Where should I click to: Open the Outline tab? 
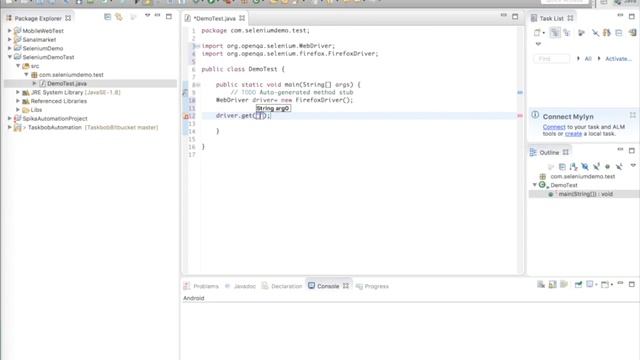tap(549, 152)
